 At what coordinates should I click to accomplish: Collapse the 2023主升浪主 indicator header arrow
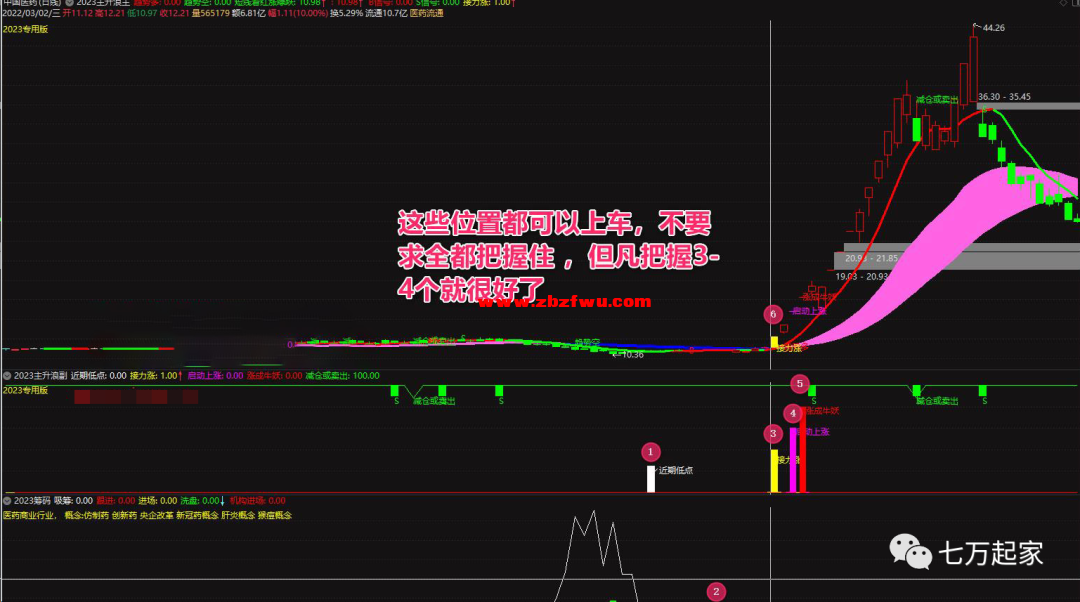click(x=69, y=4)
